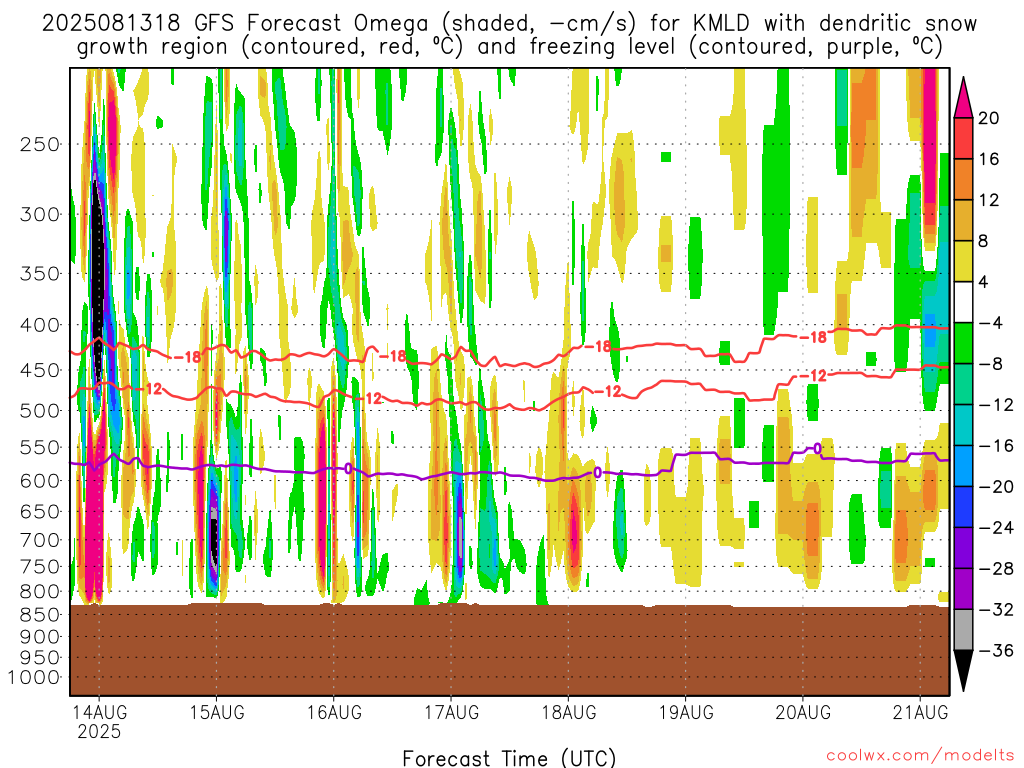Click the red colorbar swatch between 16 and 20

[963, 138]
